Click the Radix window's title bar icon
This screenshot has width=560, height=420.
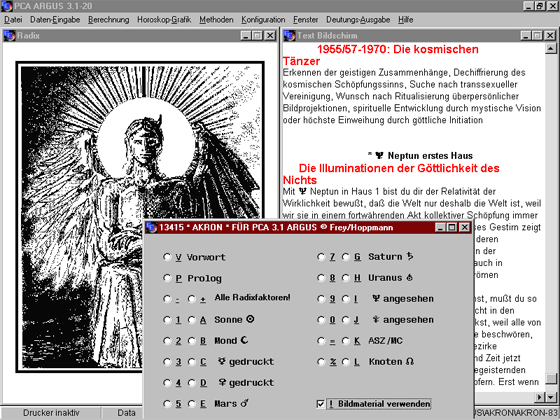9,35
